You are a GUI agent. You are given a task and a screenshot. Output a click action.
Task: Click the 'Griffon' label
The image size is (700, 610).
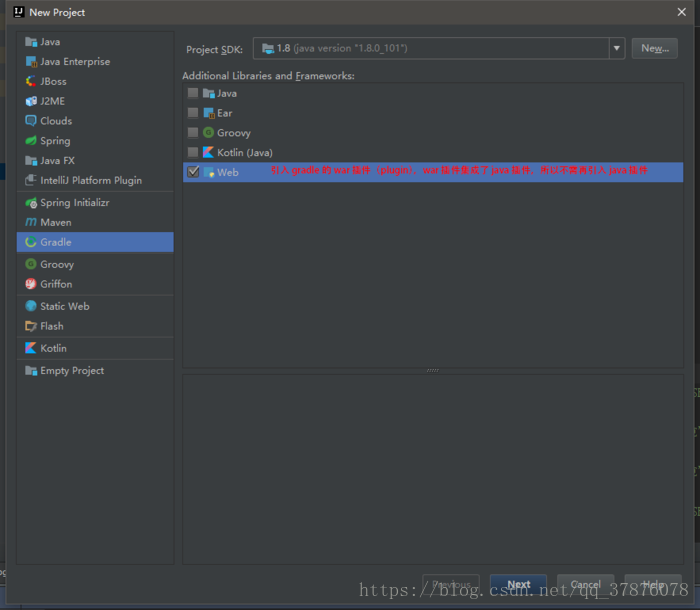coord(56,284)
